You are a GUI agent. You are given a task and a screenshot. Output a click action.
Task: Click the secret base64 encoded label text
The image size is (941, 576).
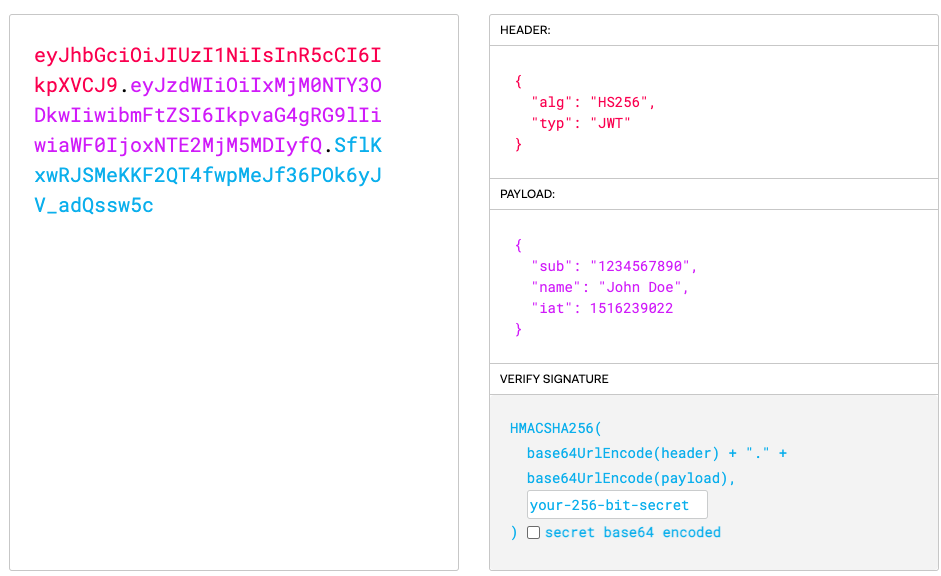633,533
